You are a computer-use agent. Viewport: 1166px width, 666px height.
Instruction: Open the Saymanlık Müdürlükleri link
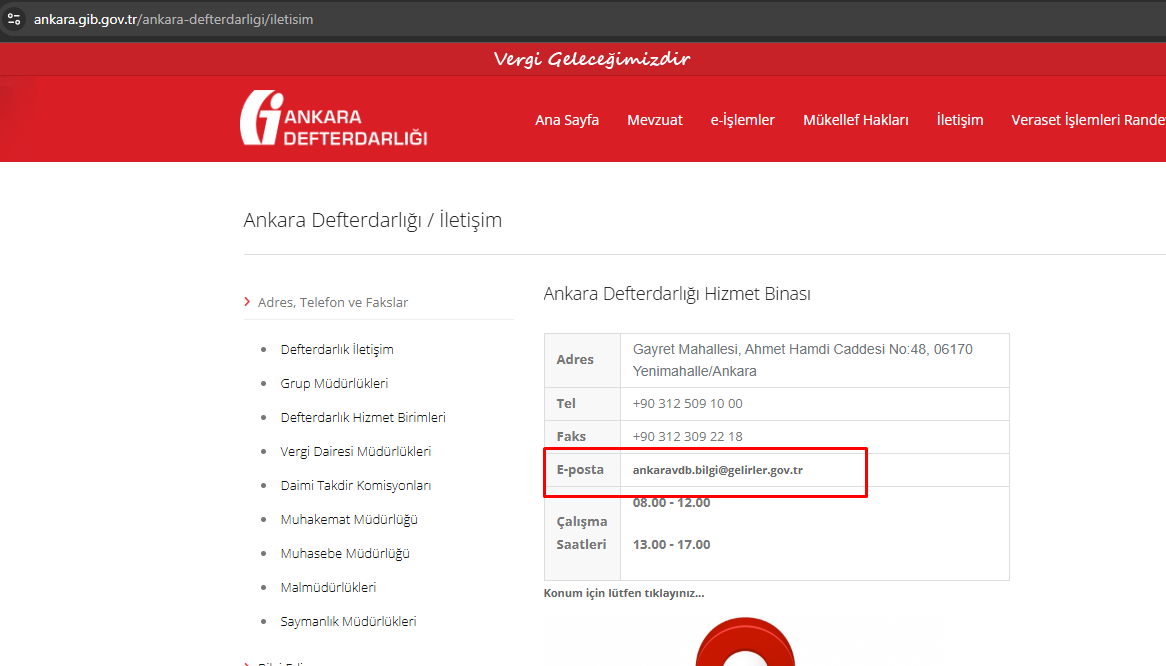[348, 621]
